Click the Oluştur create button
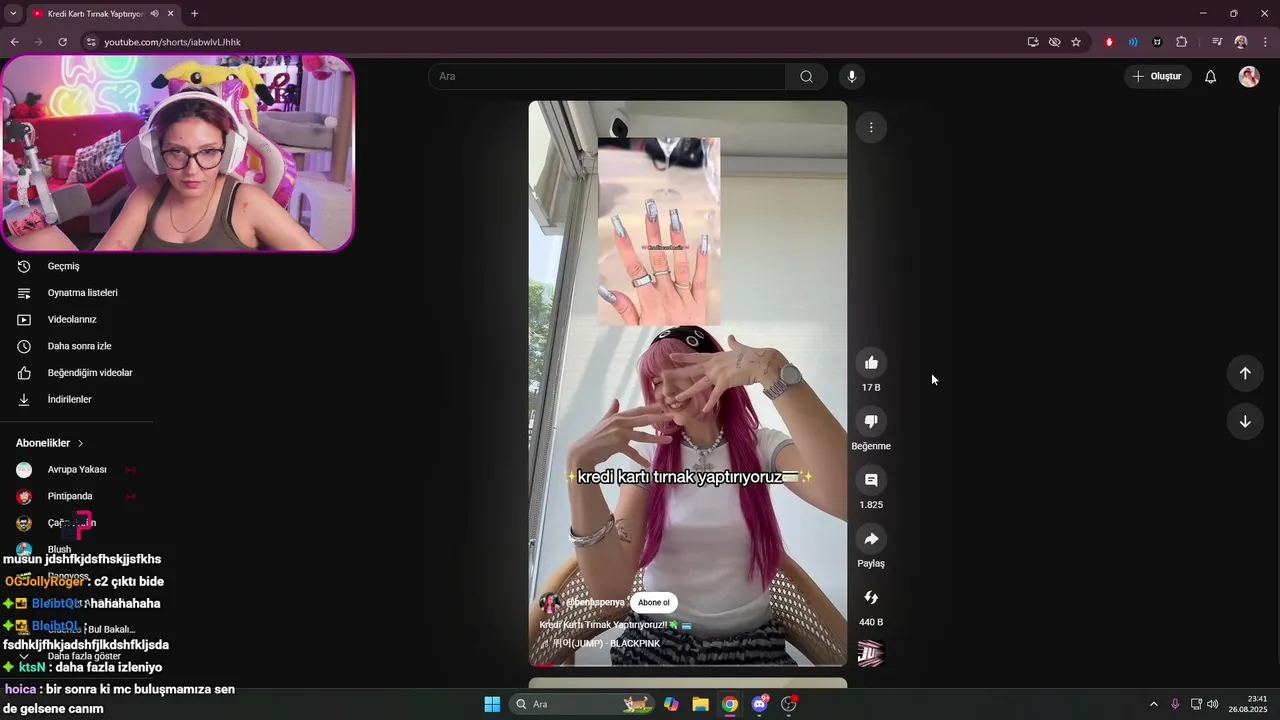 click(x=1157, y=77)
